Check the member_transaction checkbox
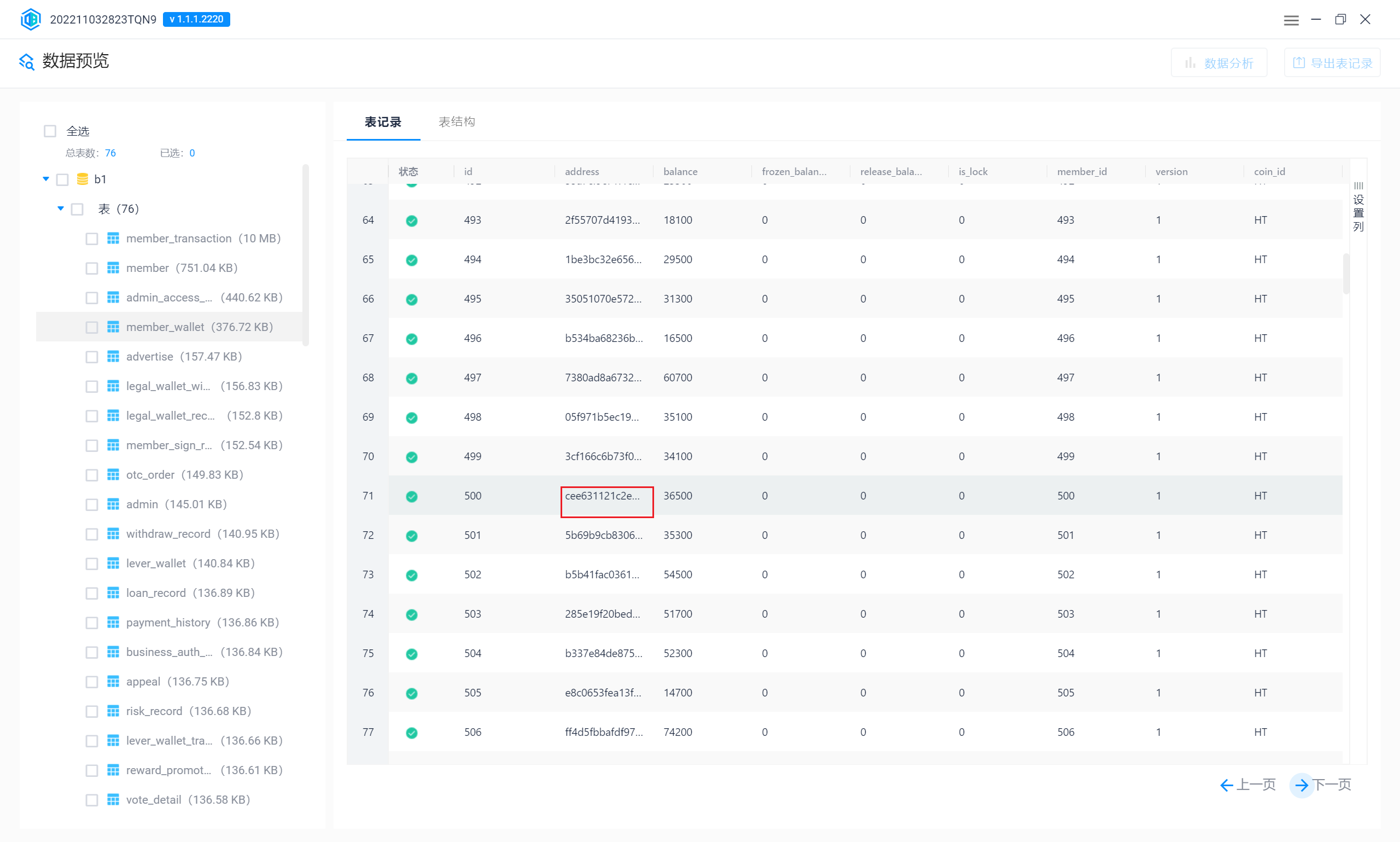The width and height of the screenshot is (1400, 842). [x=92, y=239]
